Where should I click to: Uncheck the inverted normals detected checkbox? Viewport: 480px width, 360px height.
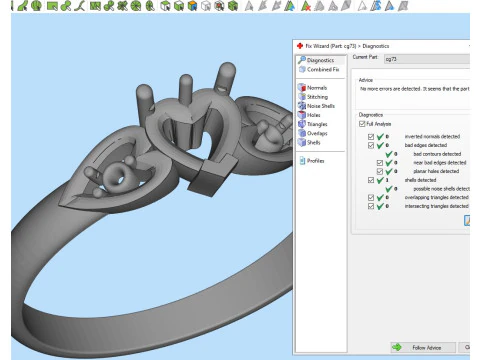(x=371, y=137)
